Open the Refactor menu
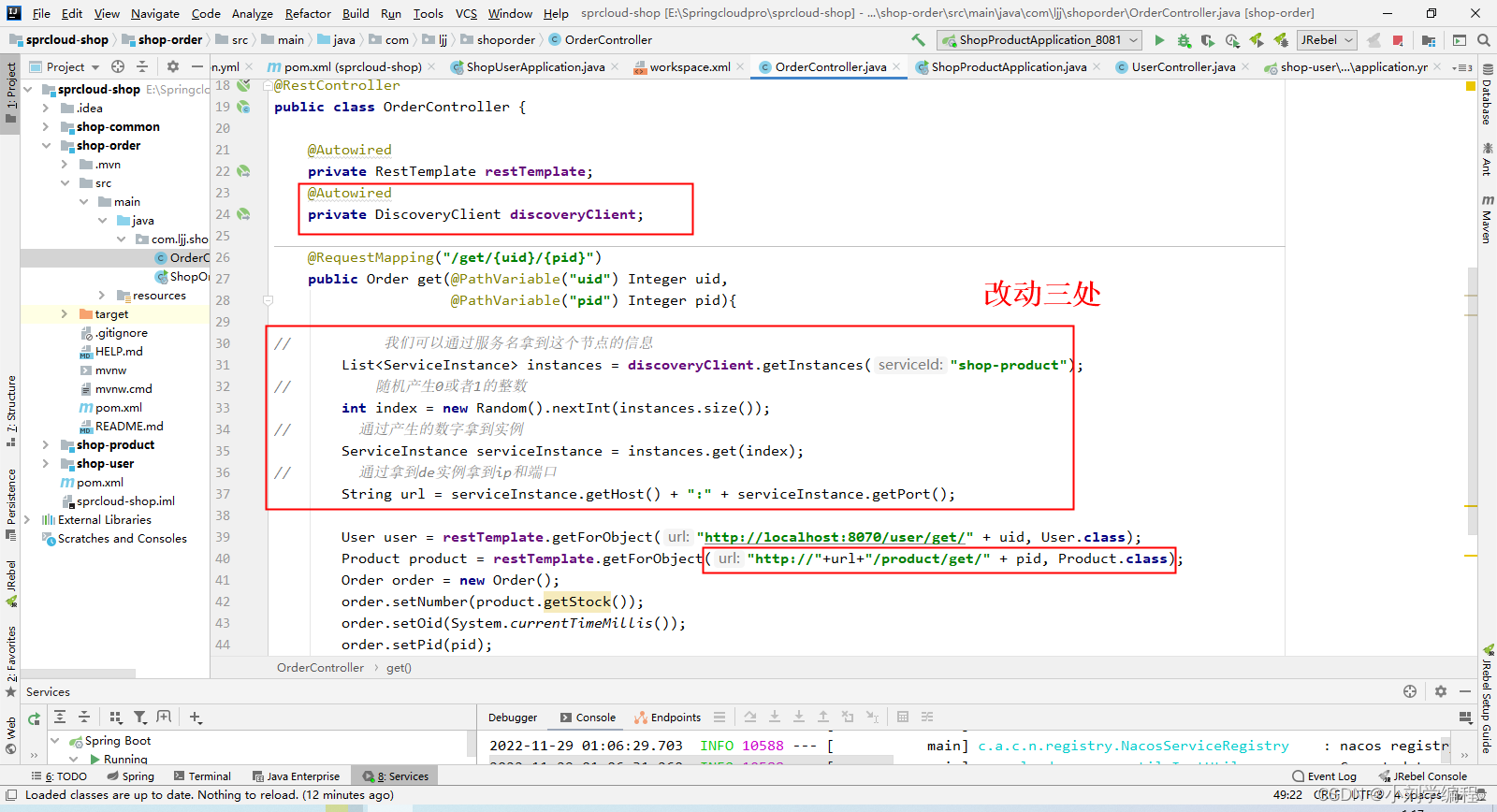Viewport: 1497px width, 812px height. coord(308,13)
